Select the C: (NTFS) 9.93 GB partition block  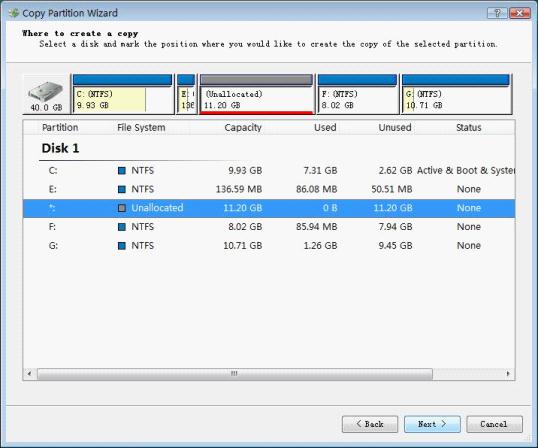[x=122, y=94]
